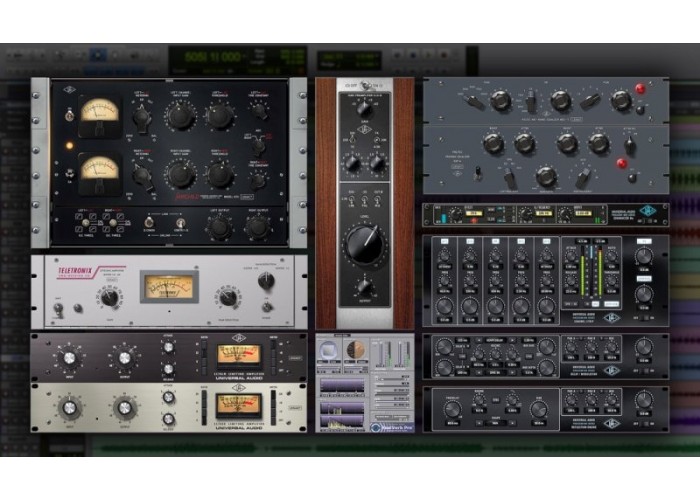
Task: Click next arrow in delay modulator top row
Action: pyautogui.click(x=513, y=340)
